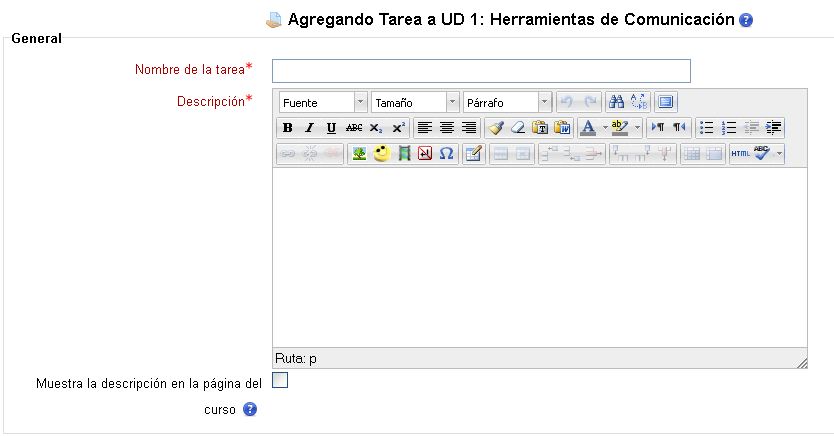
Task: Create a bulleted unordered list
Action: pos(707,128)
